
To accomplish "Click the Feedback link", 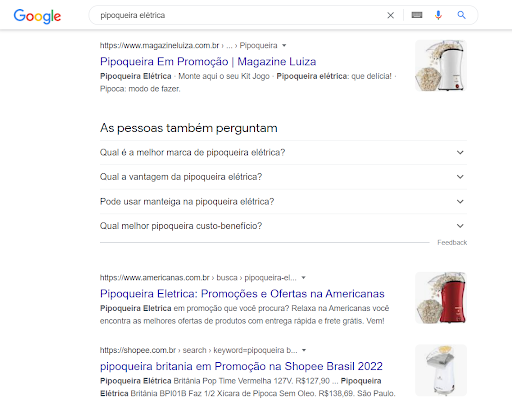I will (452, 243).
